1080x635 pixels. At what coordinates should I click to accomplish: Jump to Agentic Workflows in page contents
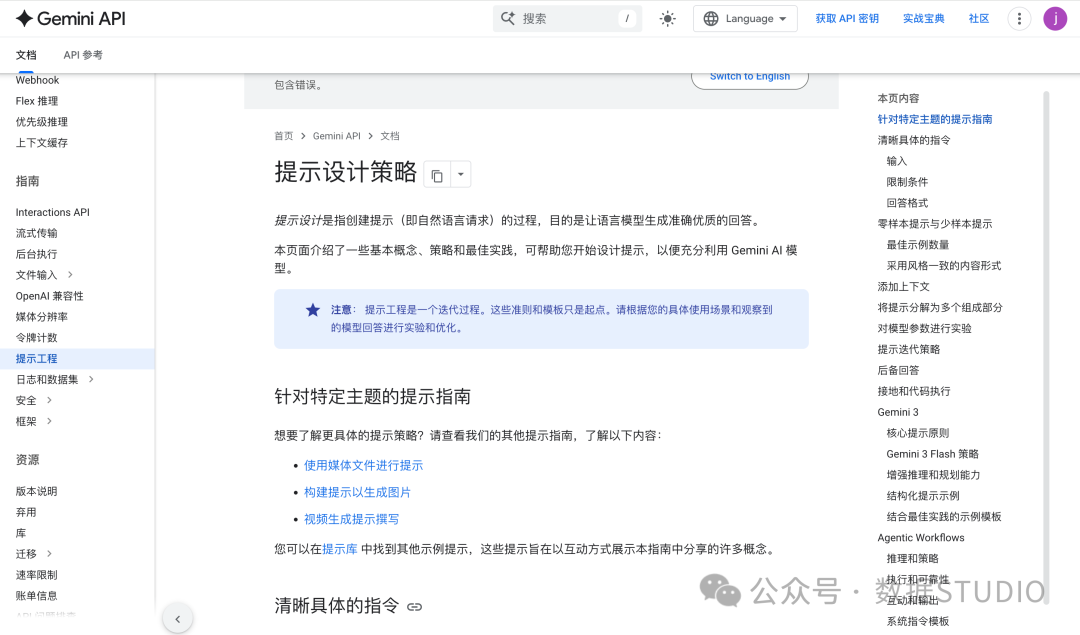(x=921, y=538)
